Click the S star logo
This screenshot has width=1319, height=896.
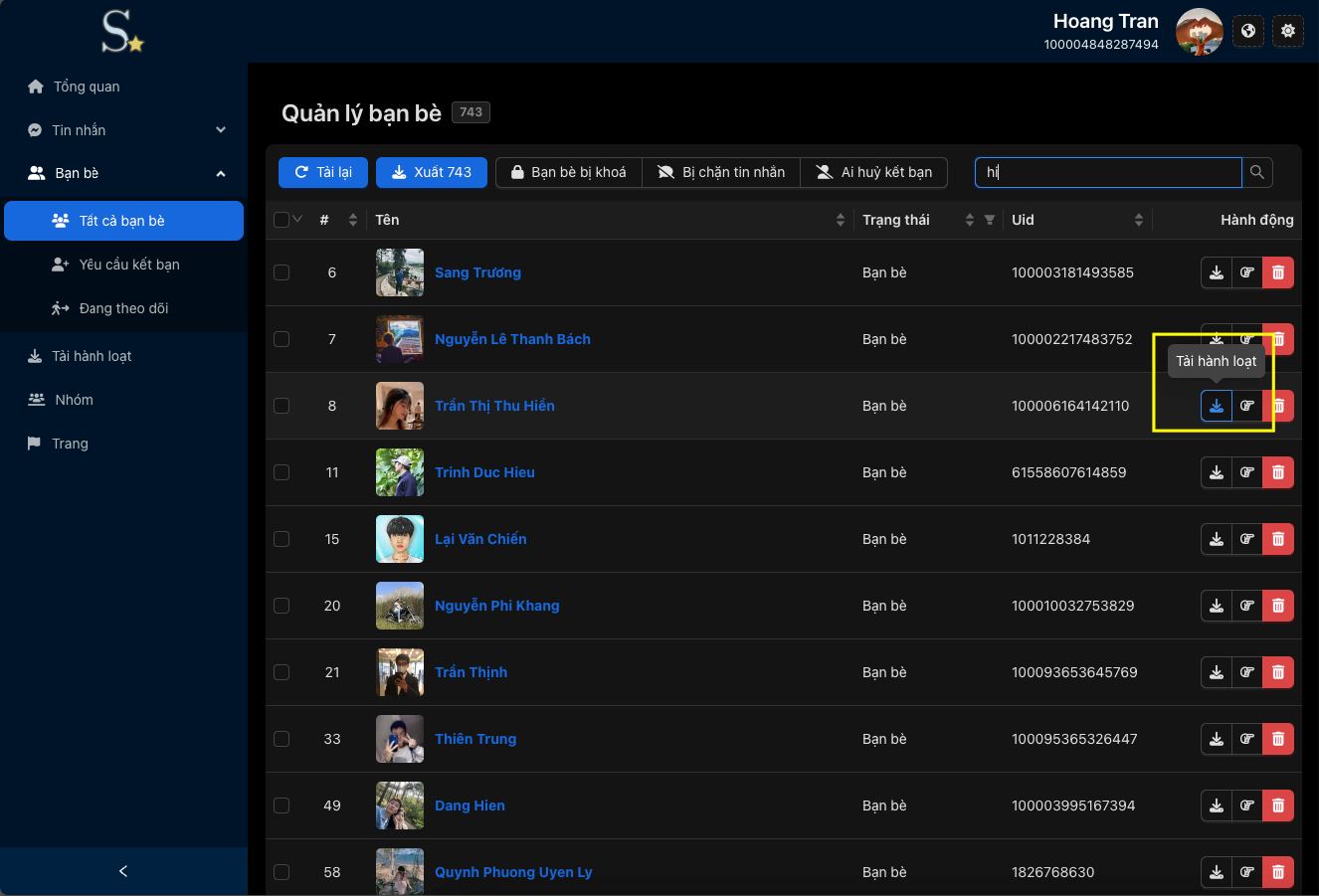(123, 32)
